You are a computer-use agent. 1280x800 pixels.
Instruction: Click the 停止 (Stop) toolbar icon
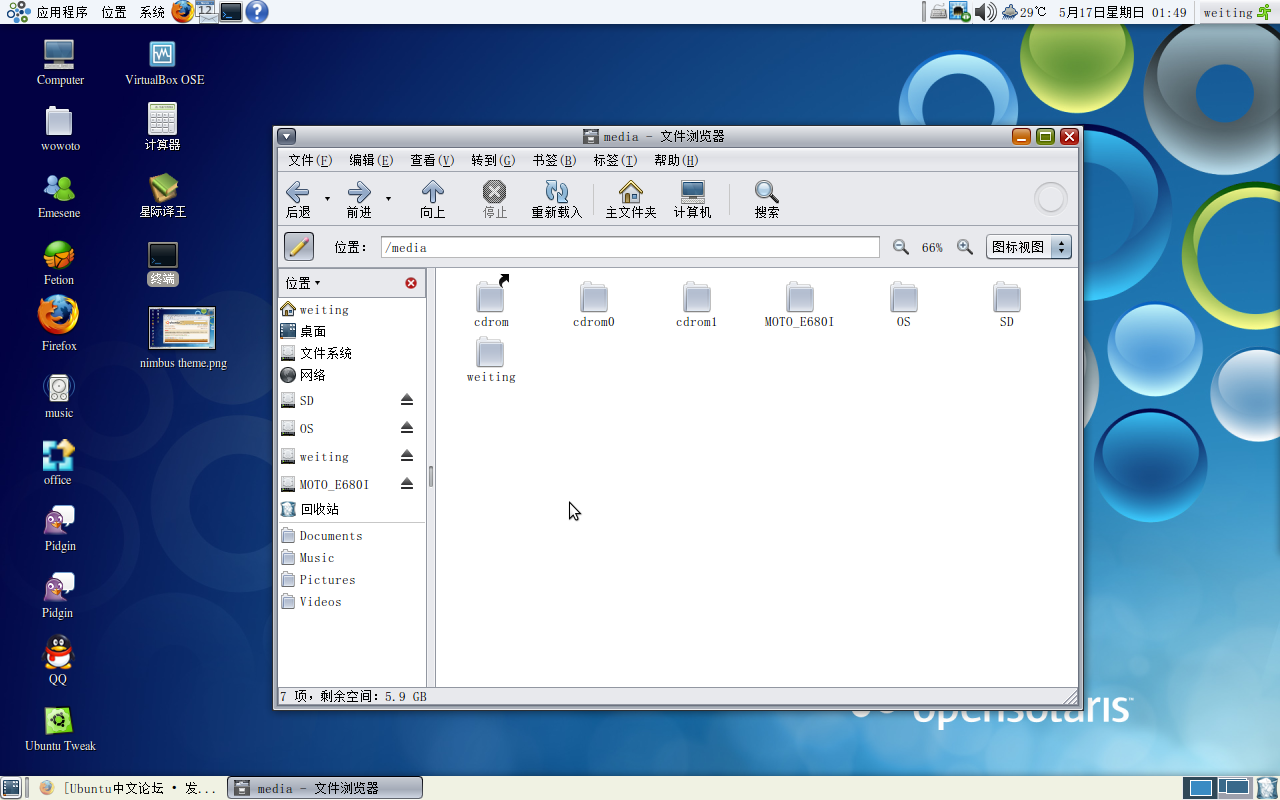(494, 199)
